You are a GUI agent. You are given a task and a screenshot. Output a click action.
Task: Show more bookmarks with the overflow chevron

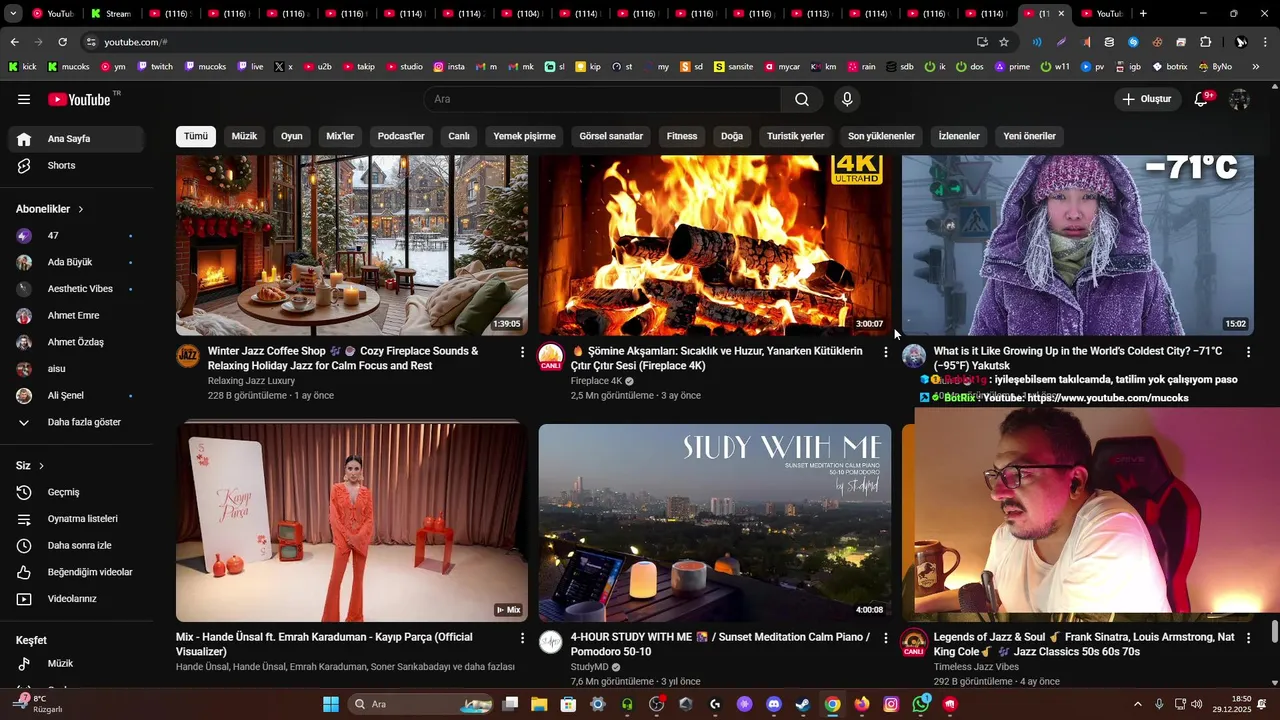tap(1255, 67)
